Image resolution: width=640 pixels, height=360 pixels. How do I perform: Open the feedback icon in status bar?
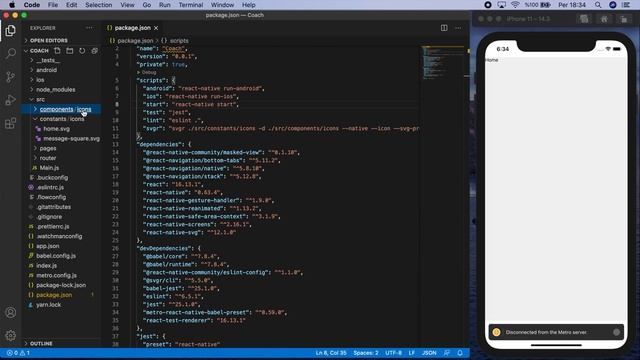[x=447, y=353]
